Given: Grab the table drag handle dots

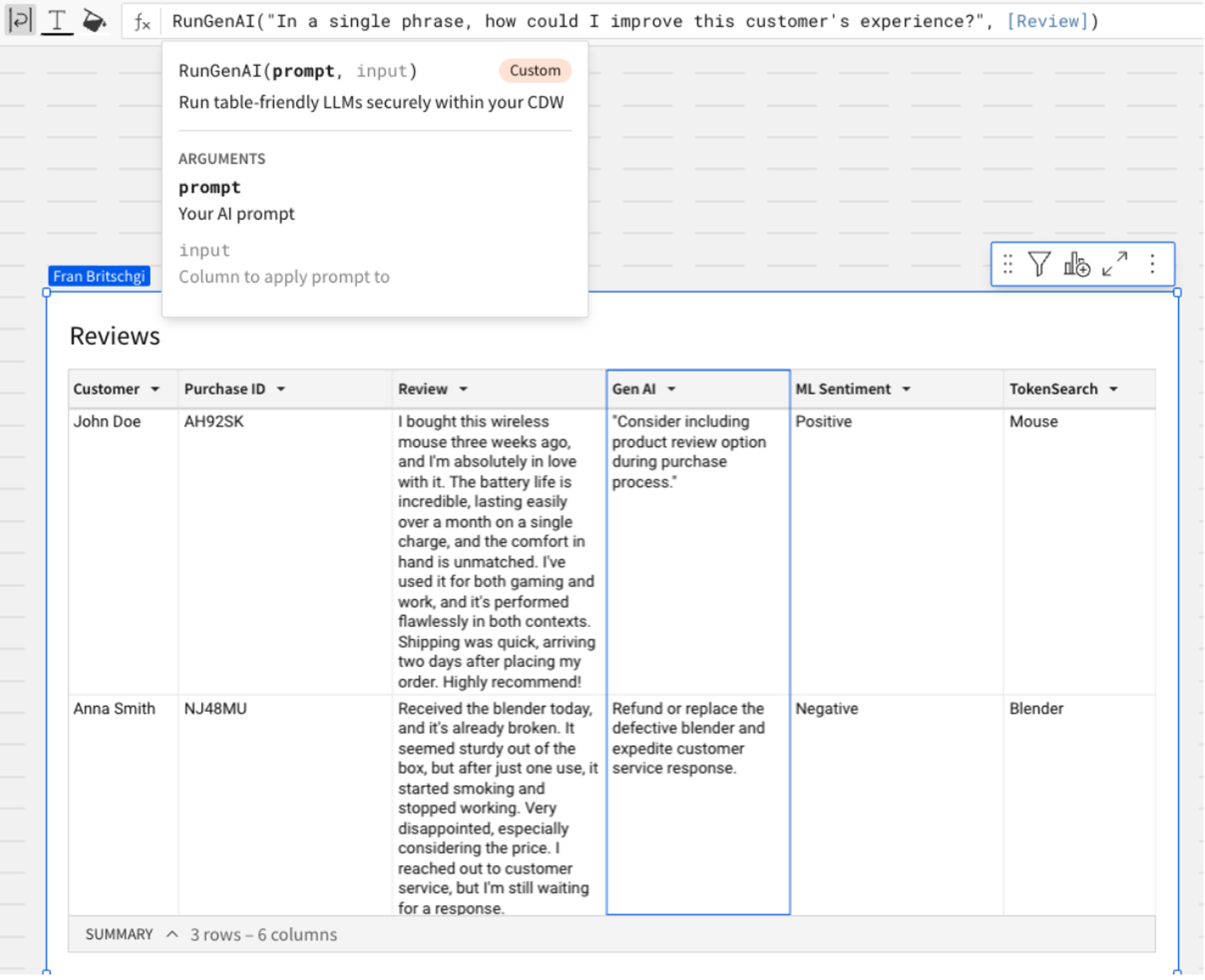Looking at the screenshot, I should pos(1008,264).
